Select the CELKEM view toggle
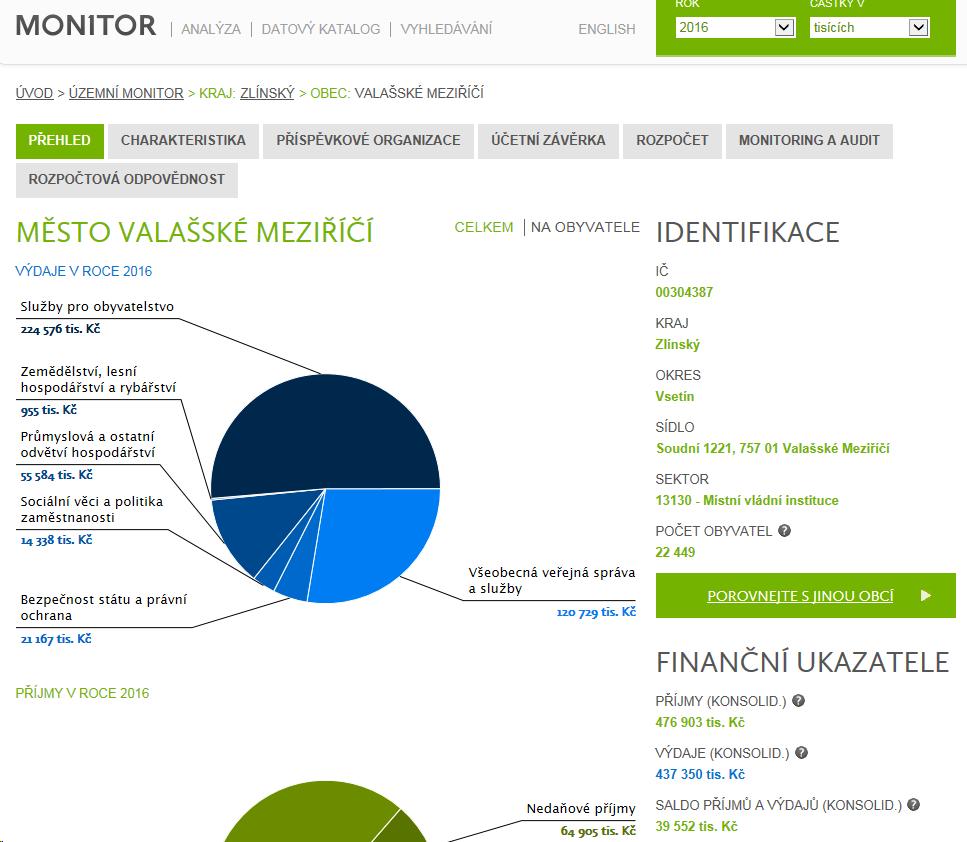The width and height of the screenshot is (967, 842). pyautogui.click(x=484, y=228)
